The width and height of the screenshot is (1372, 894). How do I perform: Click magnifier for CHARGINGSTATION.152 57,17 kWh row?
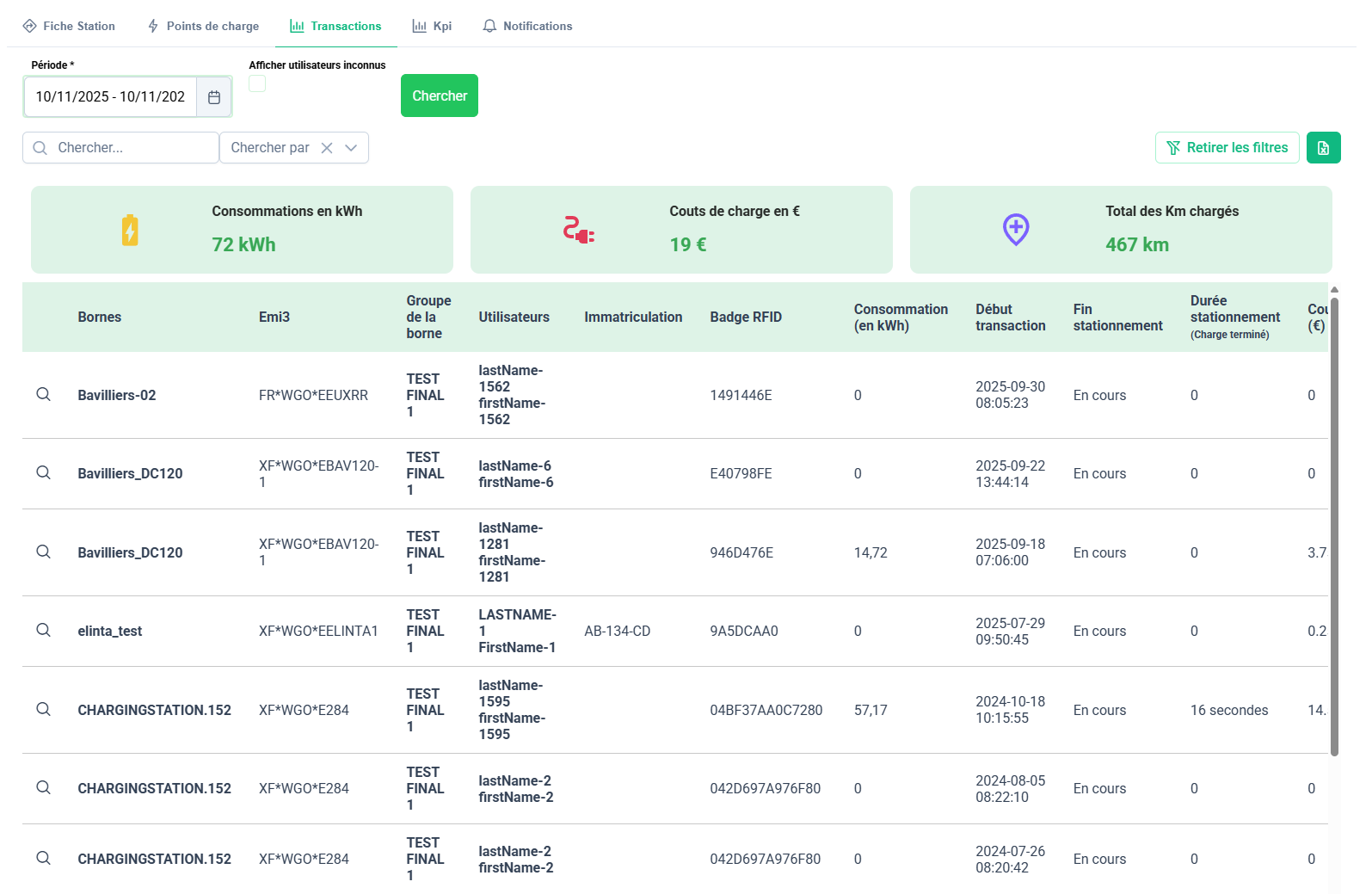coord(43,710)
